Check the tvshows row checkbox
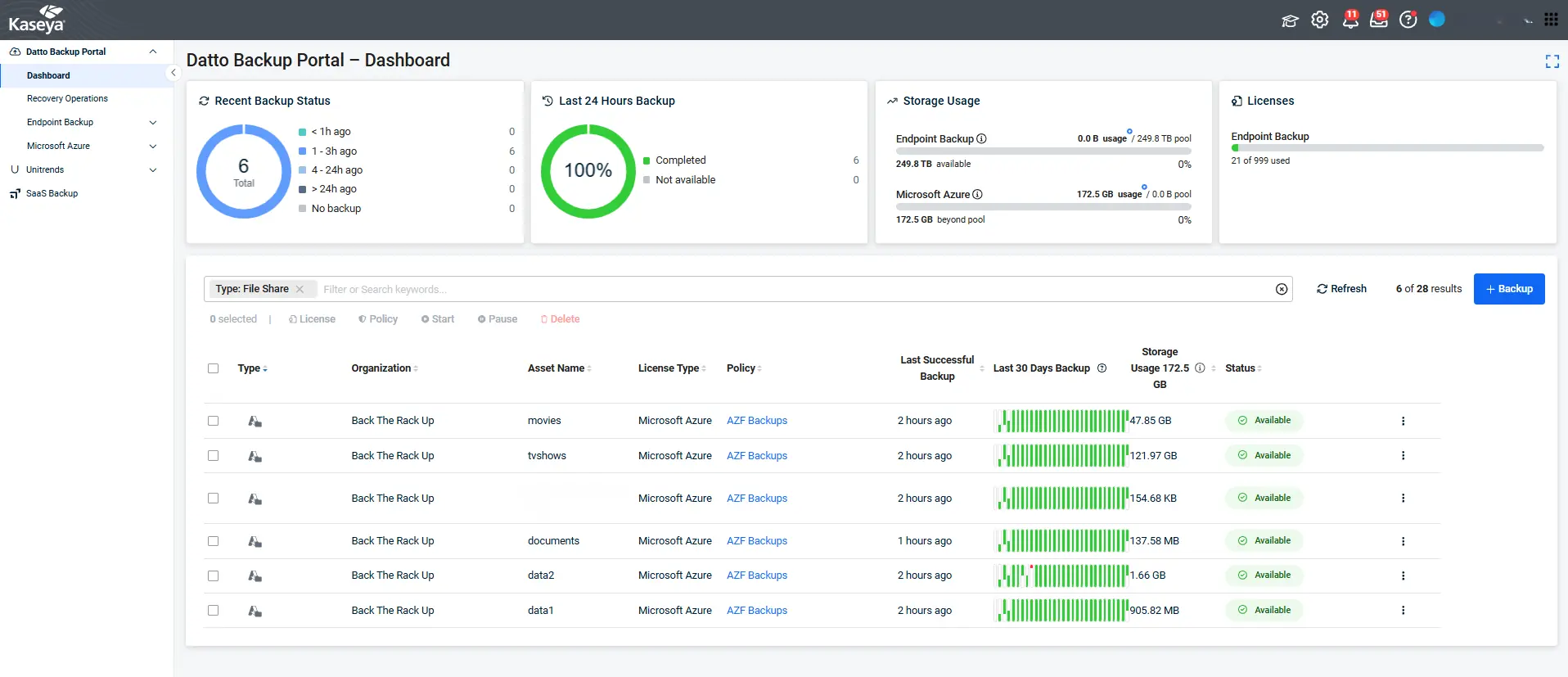The height and width of the screenshot is (677, 1568). [x=214, y=456]
